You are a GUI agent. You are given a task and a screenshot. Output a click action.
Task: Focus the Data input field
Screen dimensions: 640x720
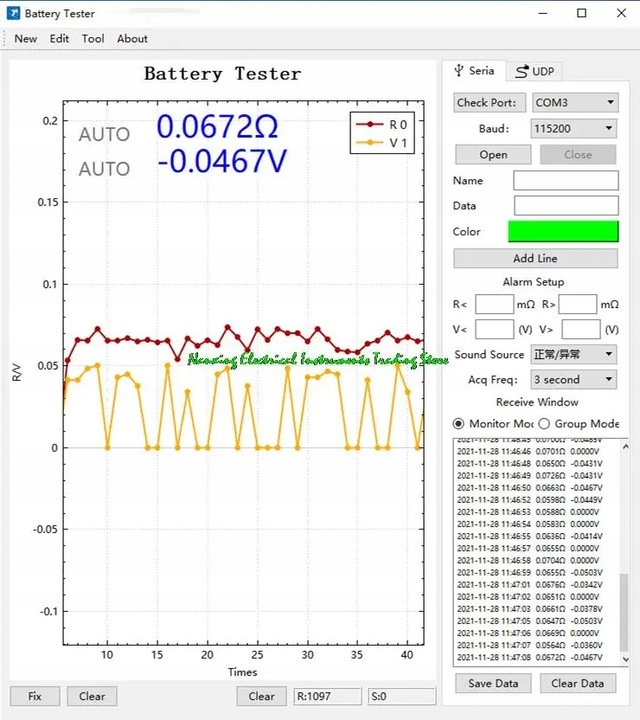566,206
